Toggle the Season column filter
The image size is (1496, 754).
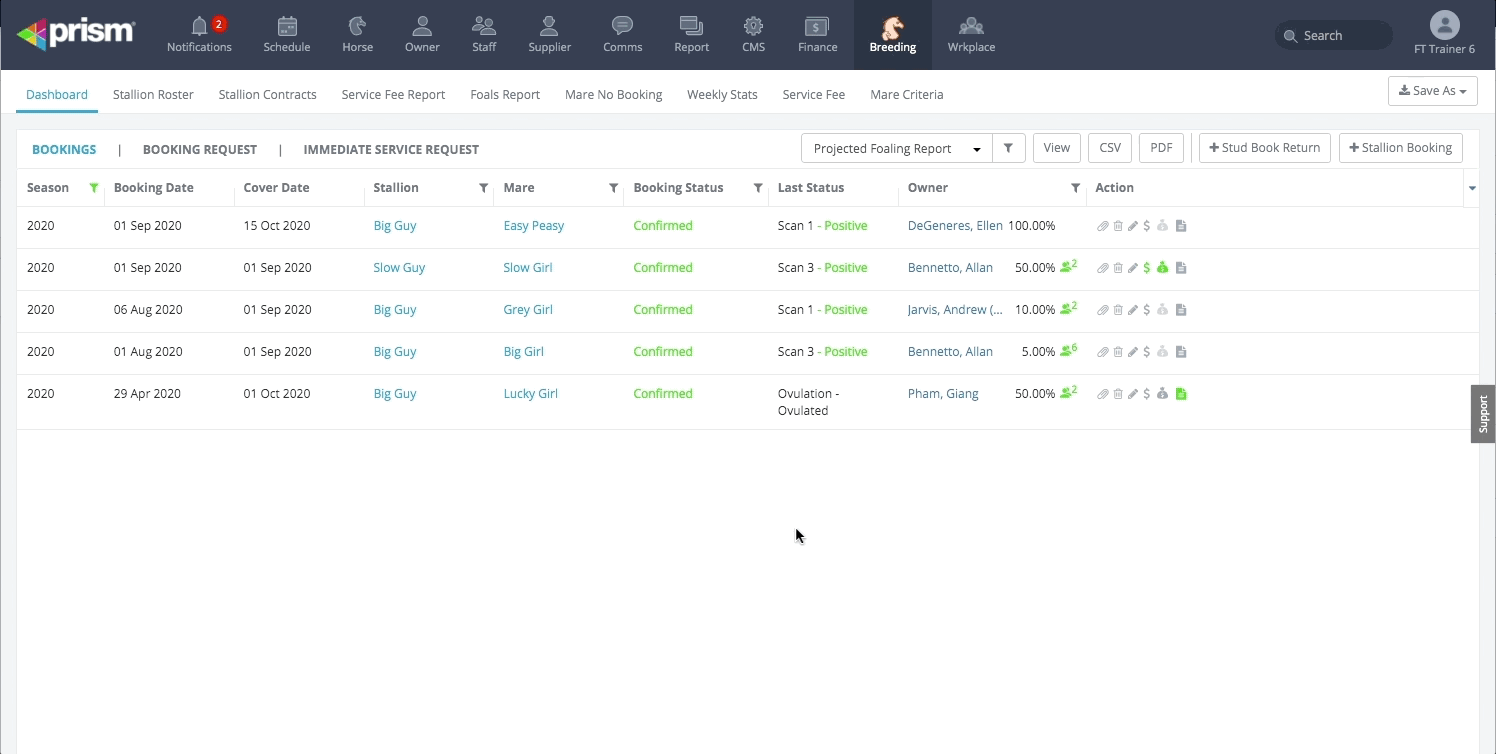tap(94, 188)
